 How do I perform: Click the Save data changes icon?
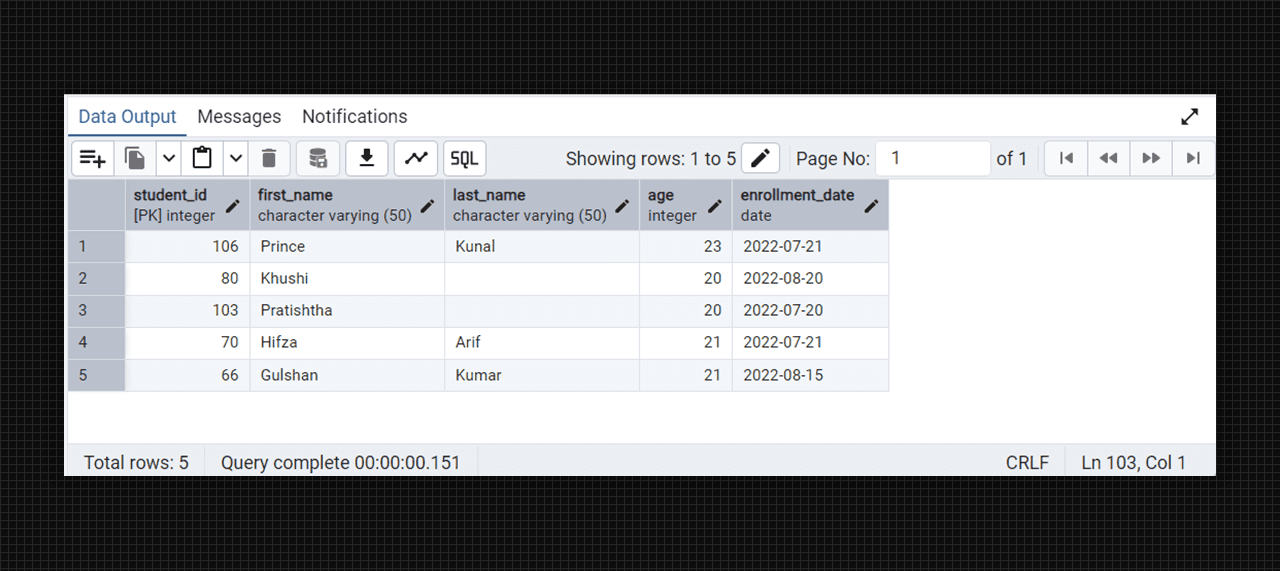(x=318, y=158)
